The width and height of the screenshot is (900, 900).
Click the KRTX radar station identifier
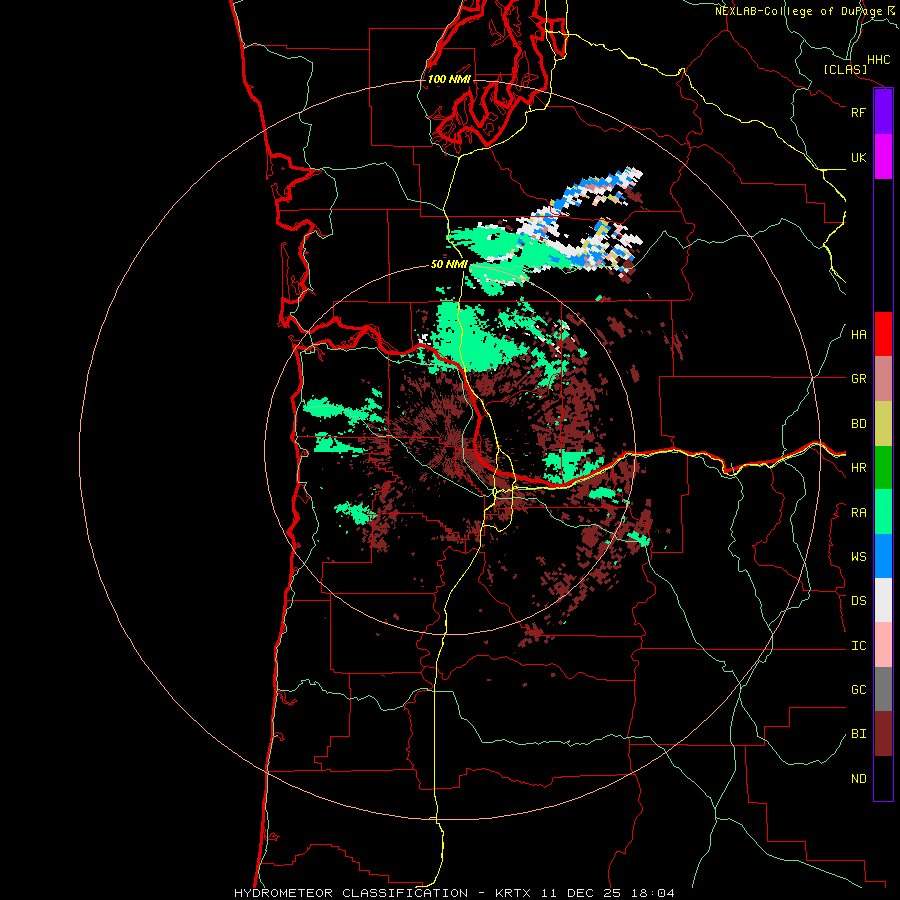(513, 893)
